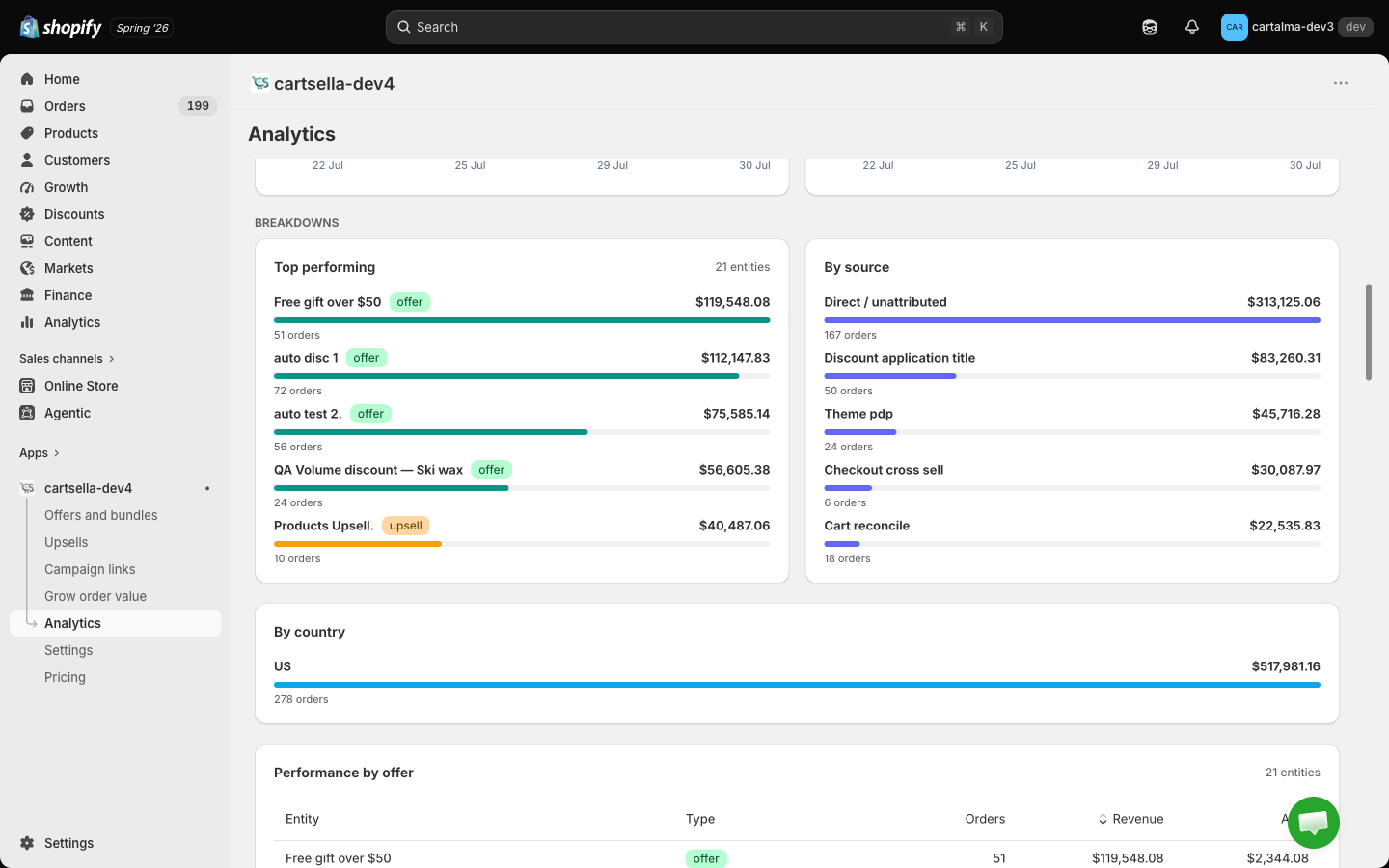Click the Home icon in the sidebar

click(x=27, y=79)
